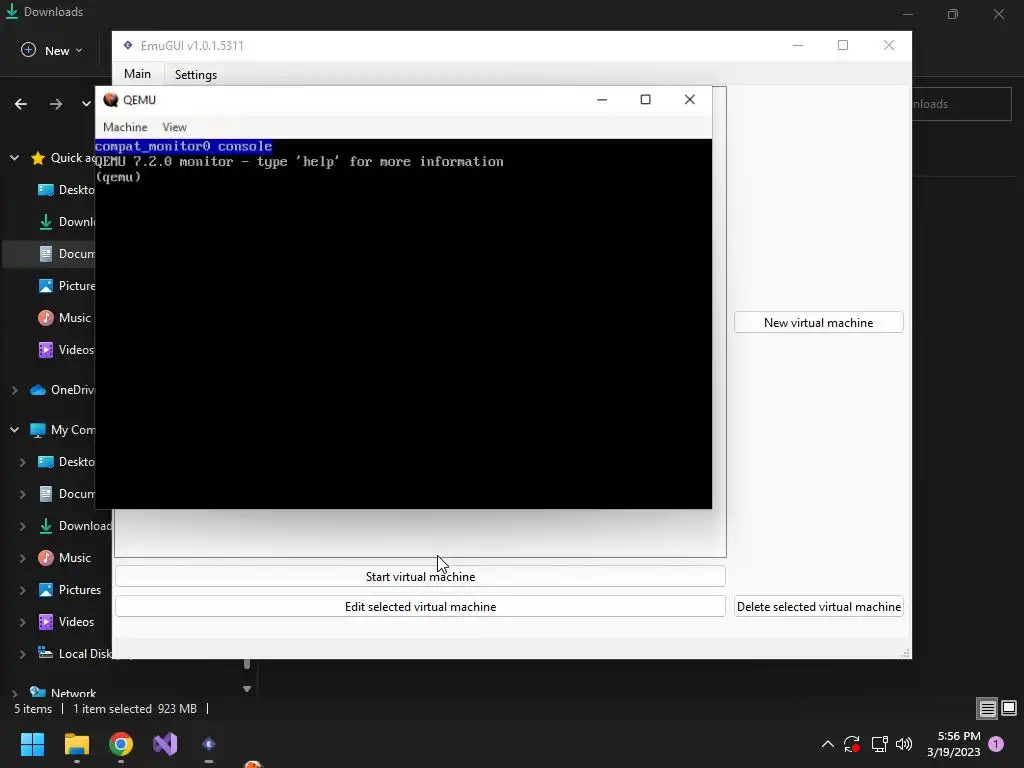Viewport: 1024px width, 768px height.
Task: Select Desktop icon in Quick access
Action: 46,190
